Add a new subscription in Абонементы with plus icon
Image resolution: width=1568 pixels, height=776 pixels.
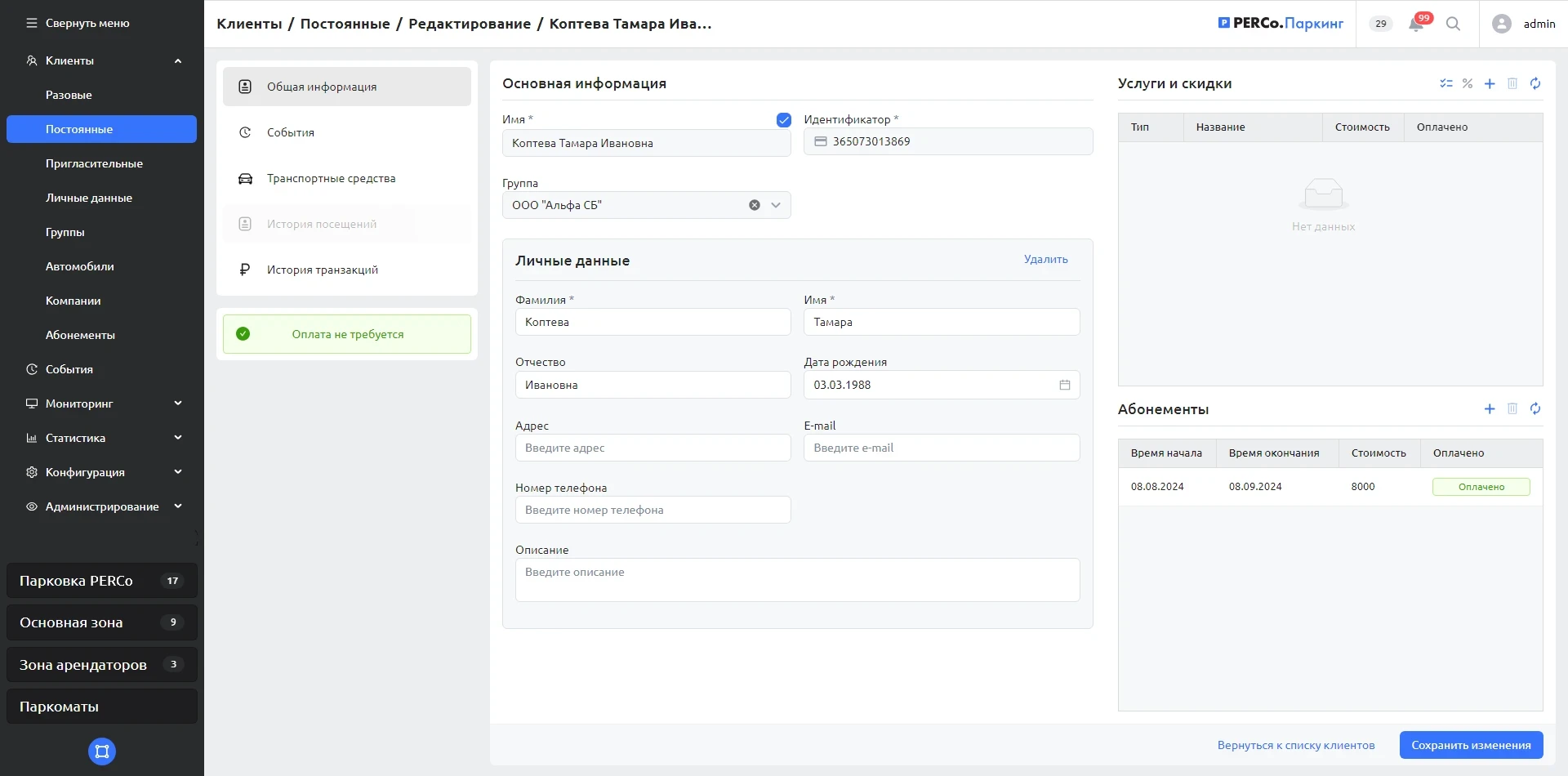tap(1490, 408)
